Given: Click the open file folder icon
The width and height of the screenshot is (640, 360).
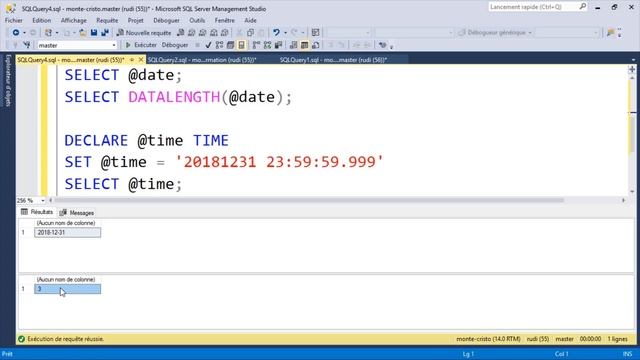Looking at the screenshot, I should click(x=83, y=32).
